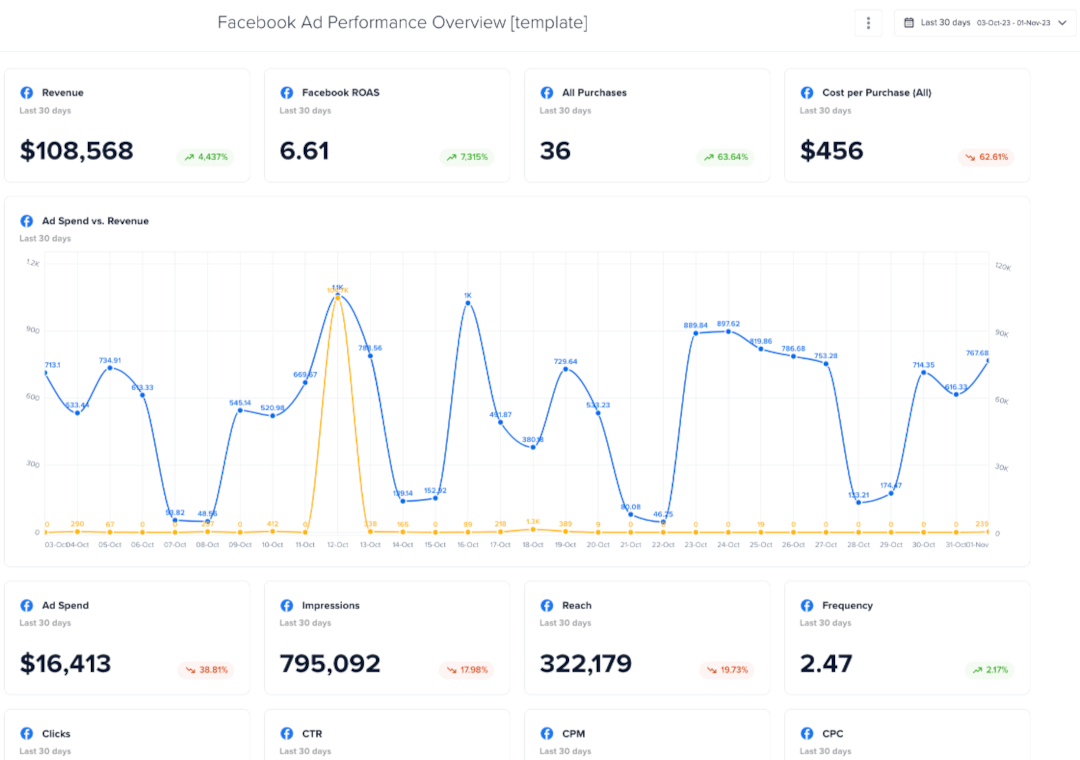Screen dimensions: 1080x760
Task: Click the Impressions 17.98% change badge
Action: tap(466, 670)
